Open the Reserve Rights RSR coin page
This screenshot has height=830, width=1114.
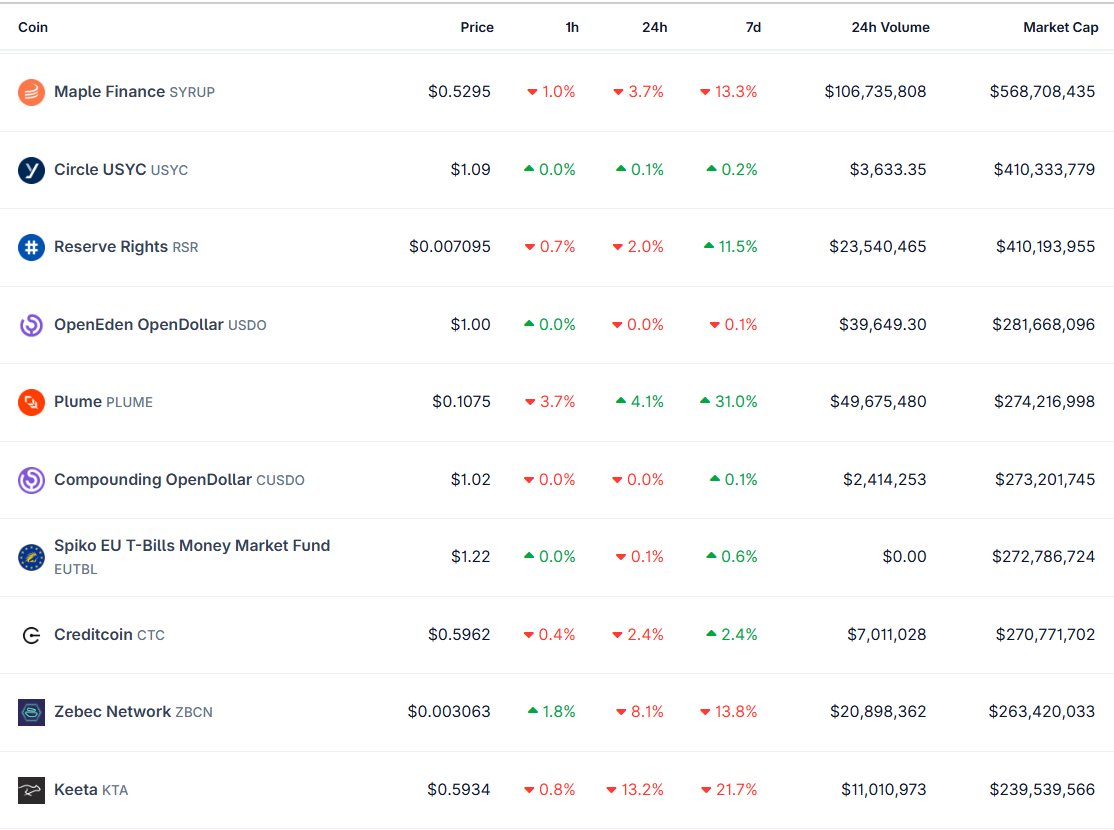click(x=126, y=247)
